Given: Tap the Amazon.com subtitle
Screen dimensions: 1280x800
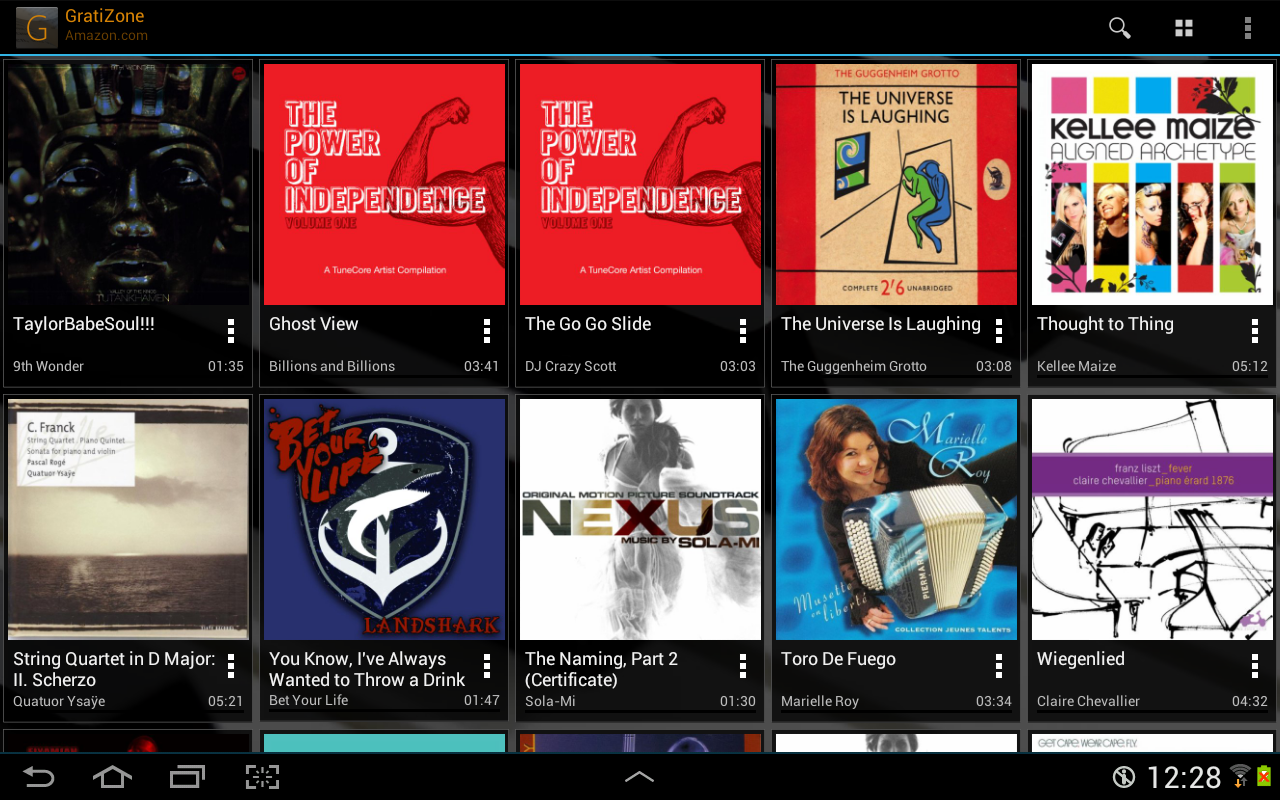Looking at the screenshot, I should 106,36.
